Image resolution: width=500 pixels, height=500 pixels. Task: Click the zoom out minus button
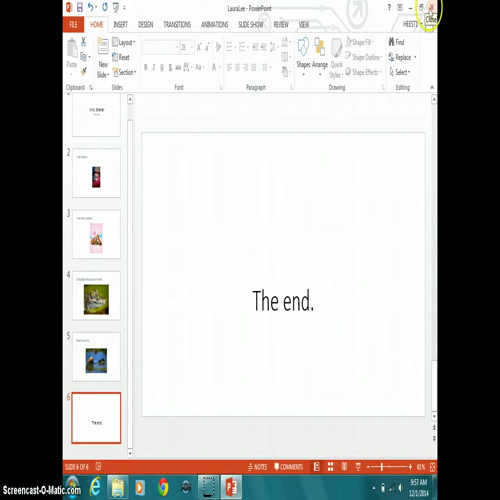pyautogui.click(x=368, y=467)
